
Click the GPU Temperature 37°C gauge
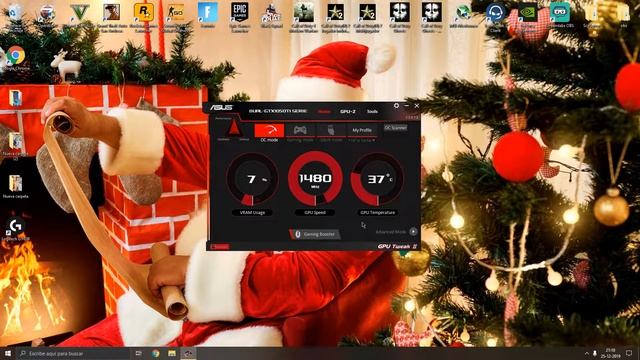377,179
